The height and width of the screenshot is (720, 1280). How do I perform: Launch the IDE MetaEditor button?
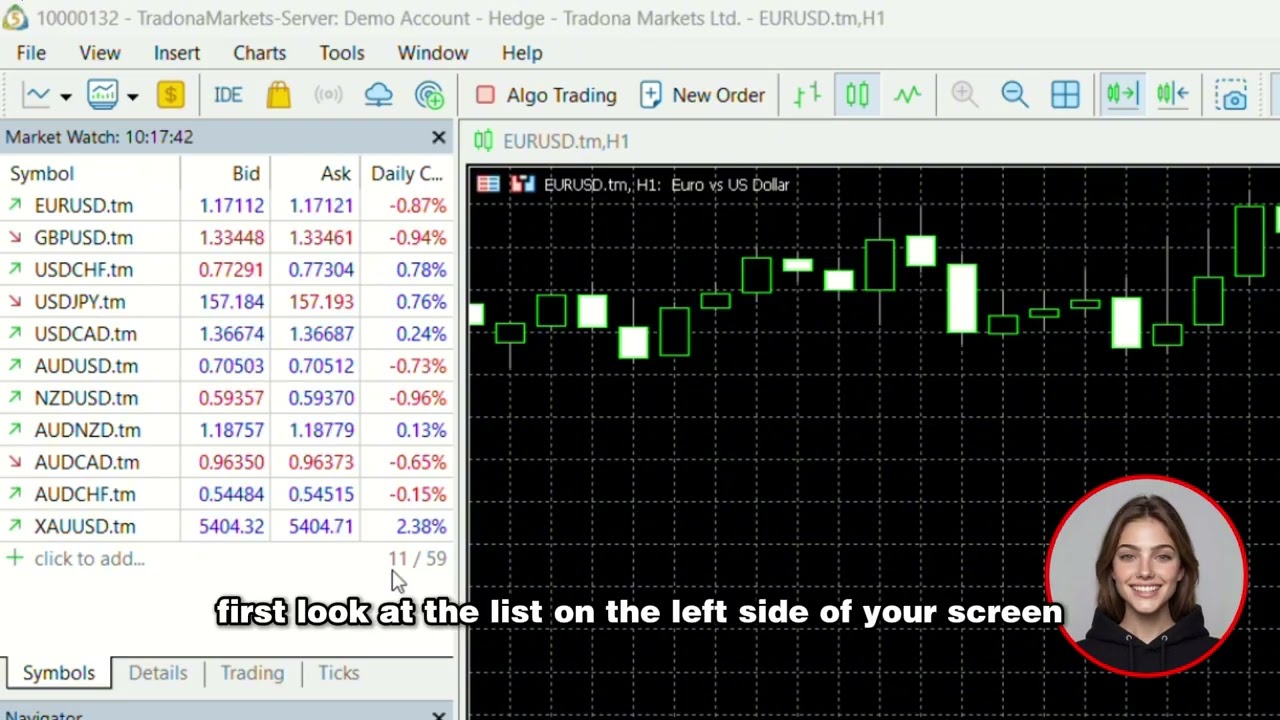[228, 95]
